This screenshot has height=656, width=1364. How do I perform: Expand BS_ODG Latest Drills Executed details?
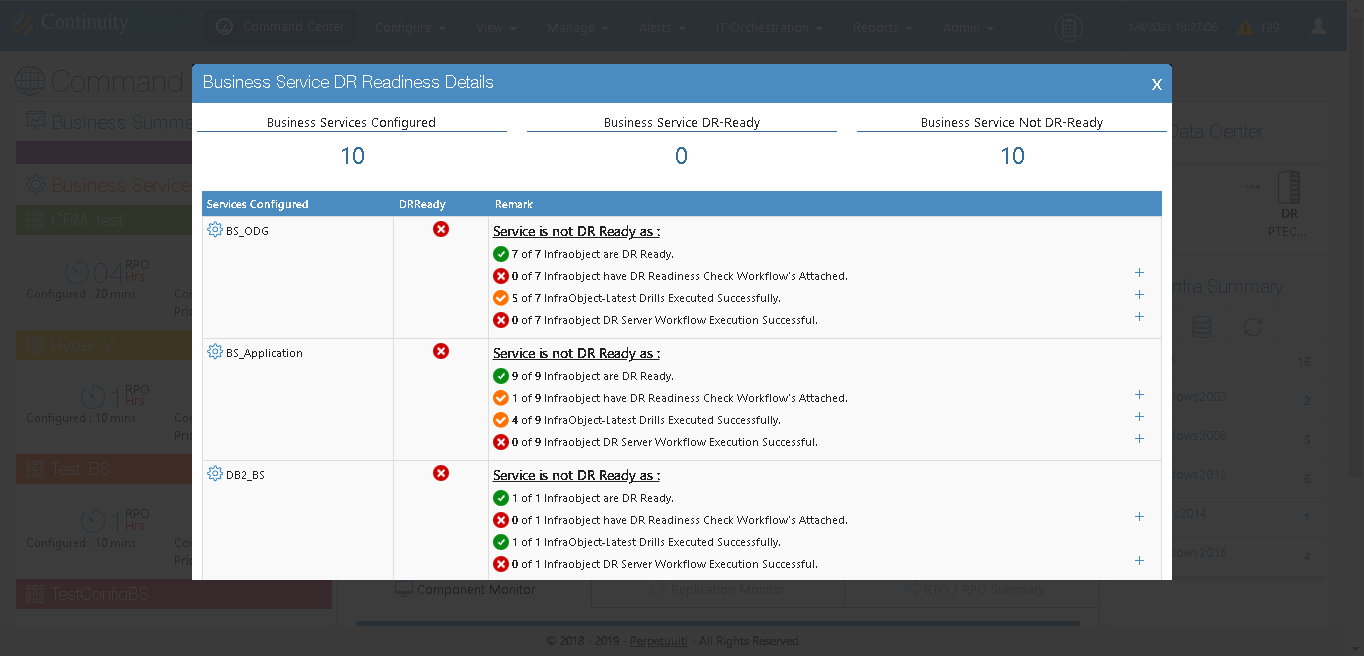coord(1139,295)
